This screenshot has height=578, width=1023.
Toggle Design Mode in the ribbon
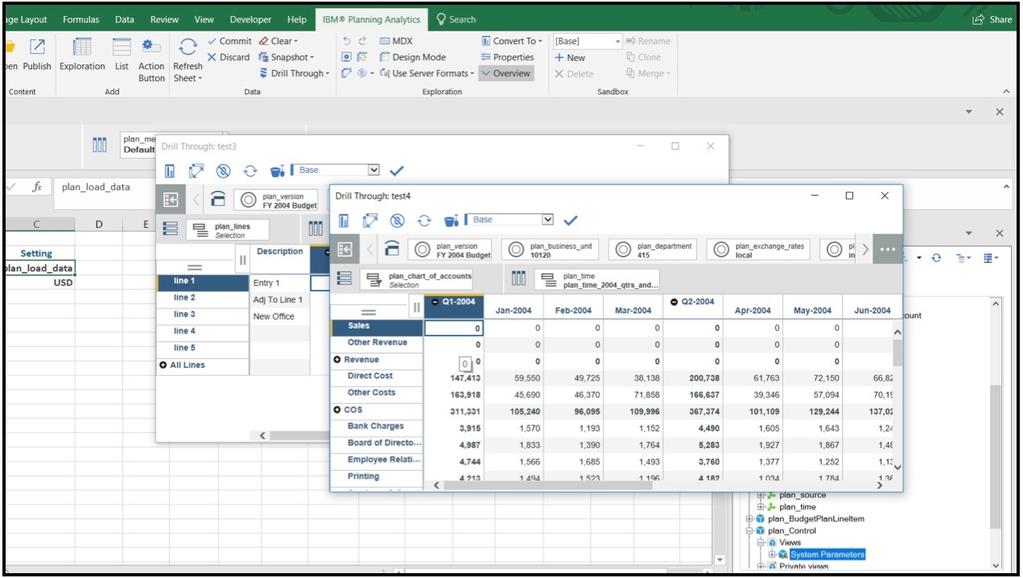click(x=413, y=57)
